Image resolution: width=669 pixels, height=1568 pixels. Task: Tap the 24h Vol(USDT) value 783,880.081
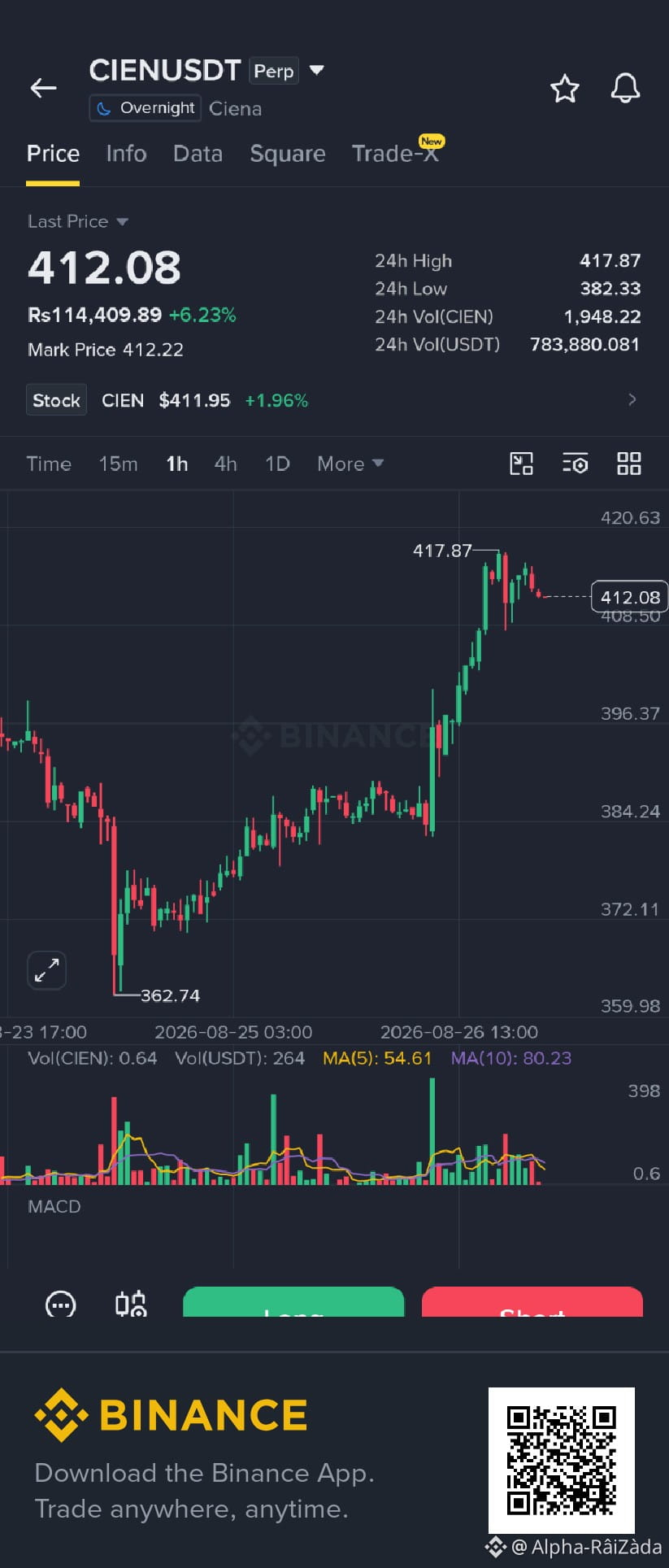(584, 345)
